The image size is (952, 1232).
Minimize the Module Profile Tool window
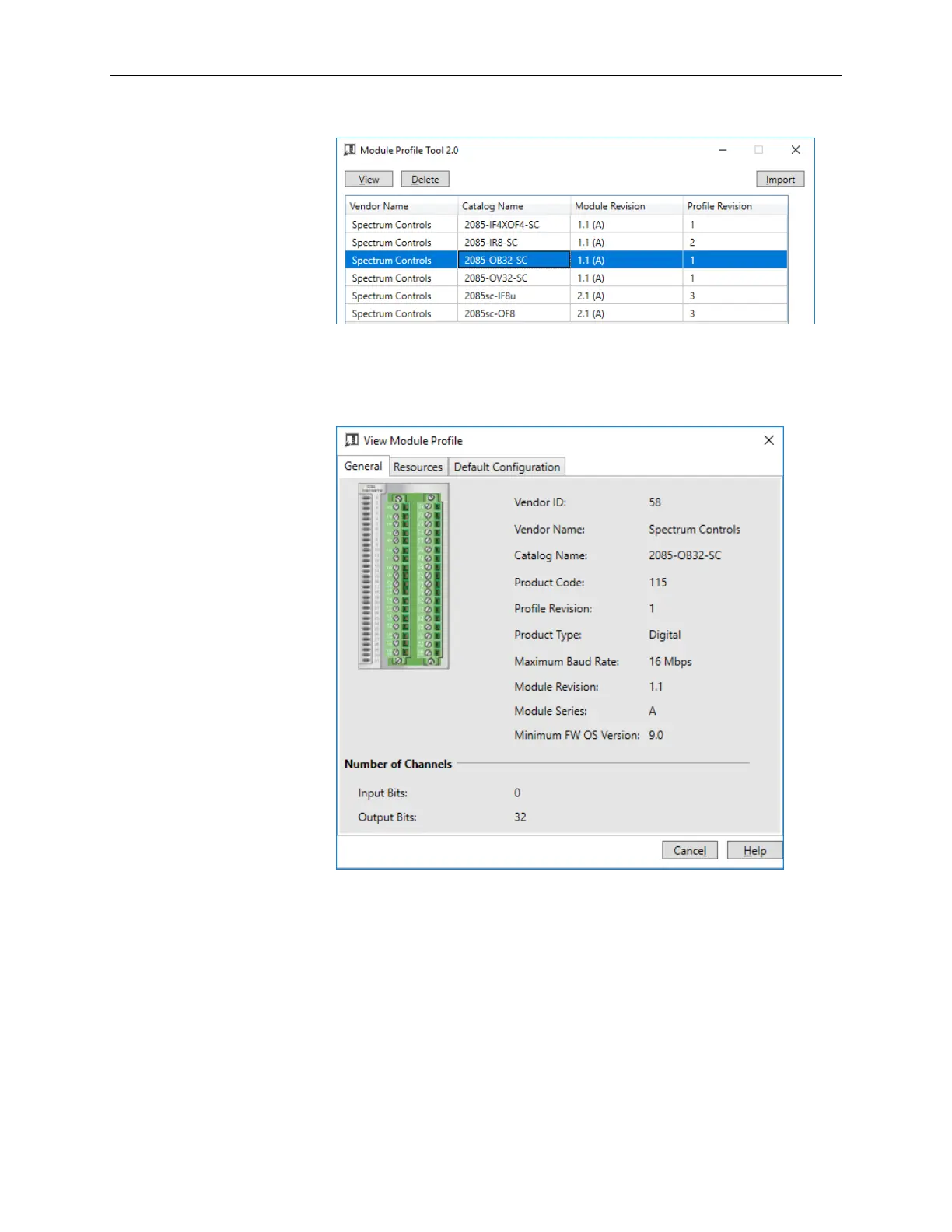tap(723, 150)
